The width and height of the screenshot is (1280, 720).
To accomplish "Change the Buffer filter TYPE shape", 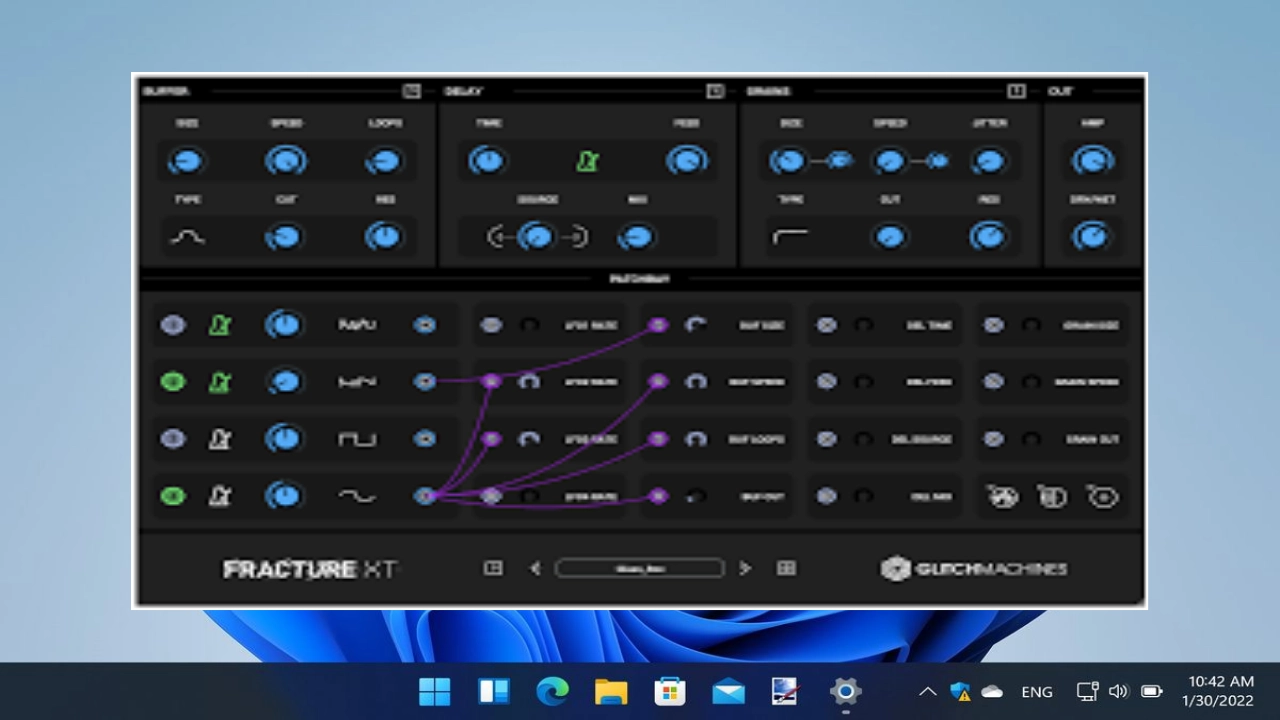I will click(186, 237).
